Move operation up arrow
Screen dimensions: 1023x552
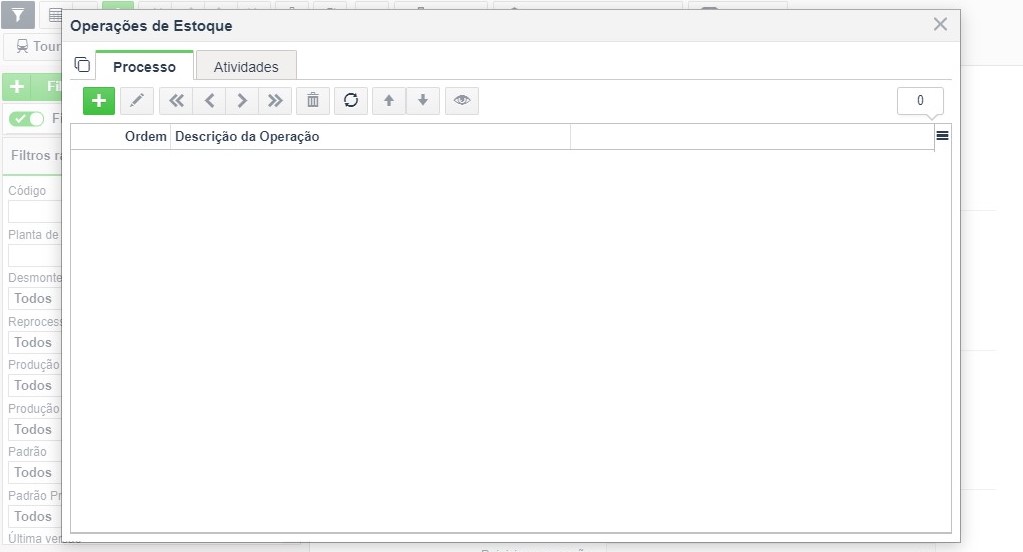click(x=389, y=100)
